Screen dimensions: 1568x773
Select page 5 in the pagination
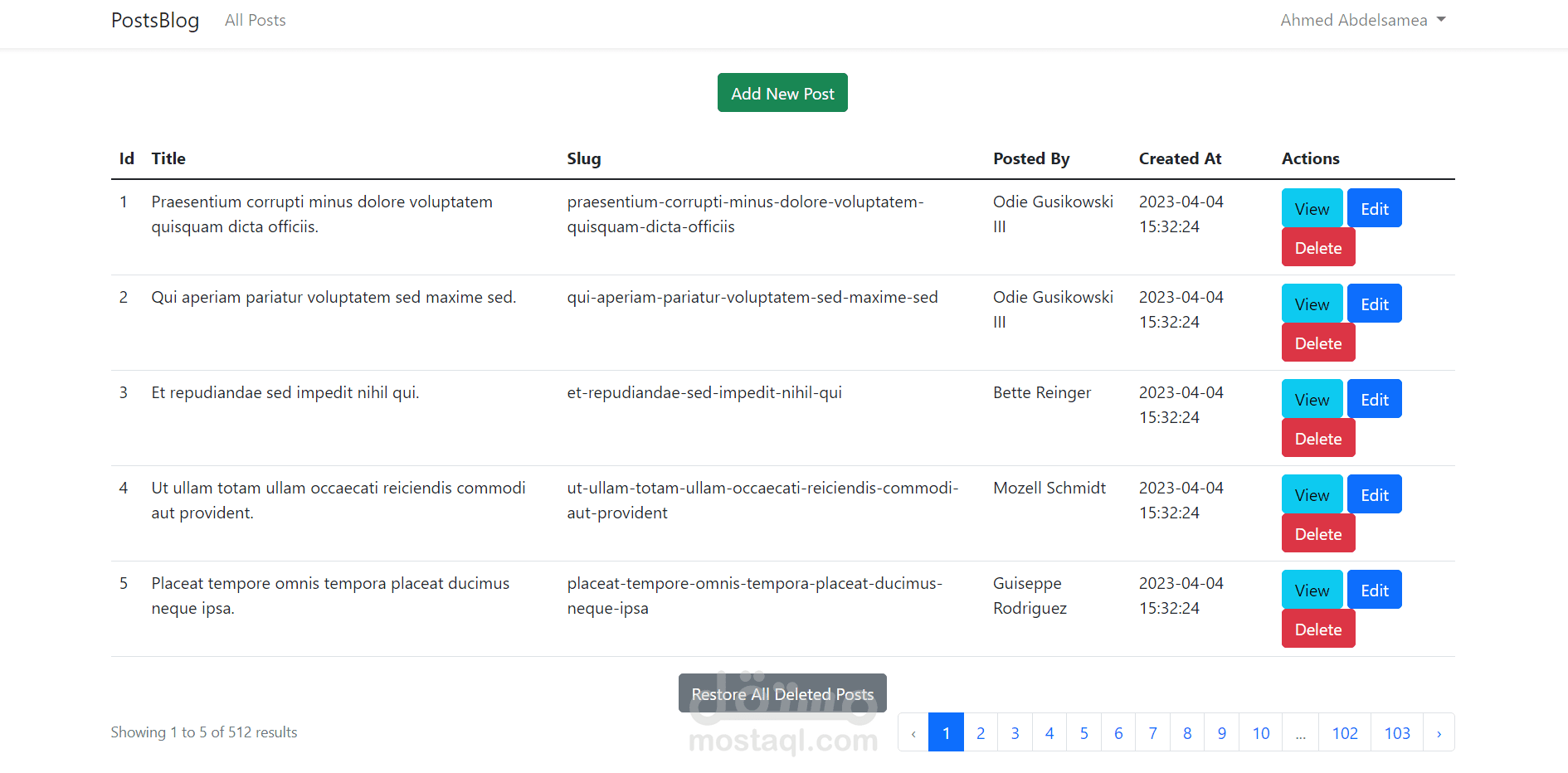[x=1083, y=733]
